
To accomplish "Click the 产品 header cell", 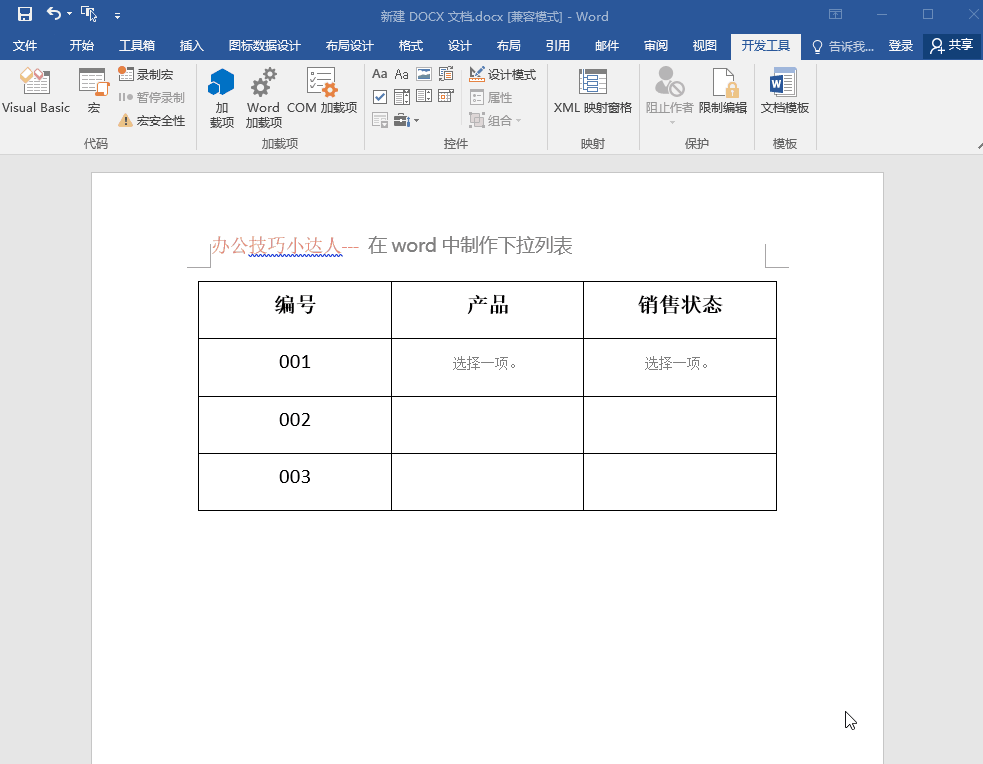I will click(487, 310).
